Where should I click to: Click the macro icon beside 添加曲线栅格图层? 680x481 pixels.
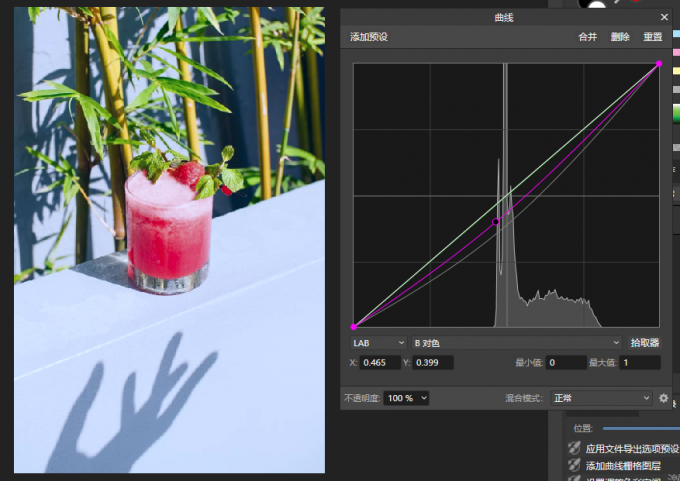tap(574, 465)
